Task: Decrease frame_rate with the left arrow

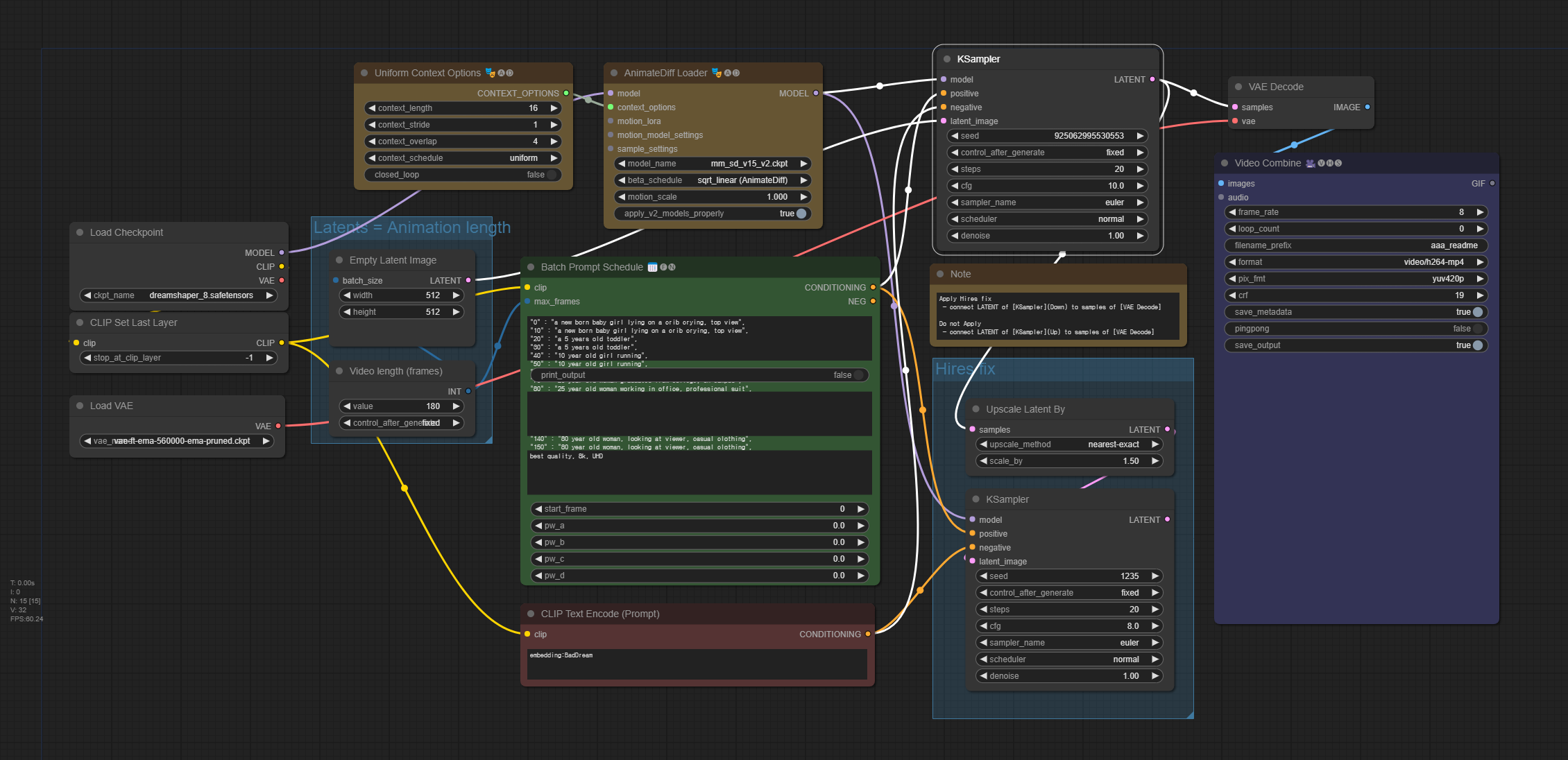Action: [1232, 212]
